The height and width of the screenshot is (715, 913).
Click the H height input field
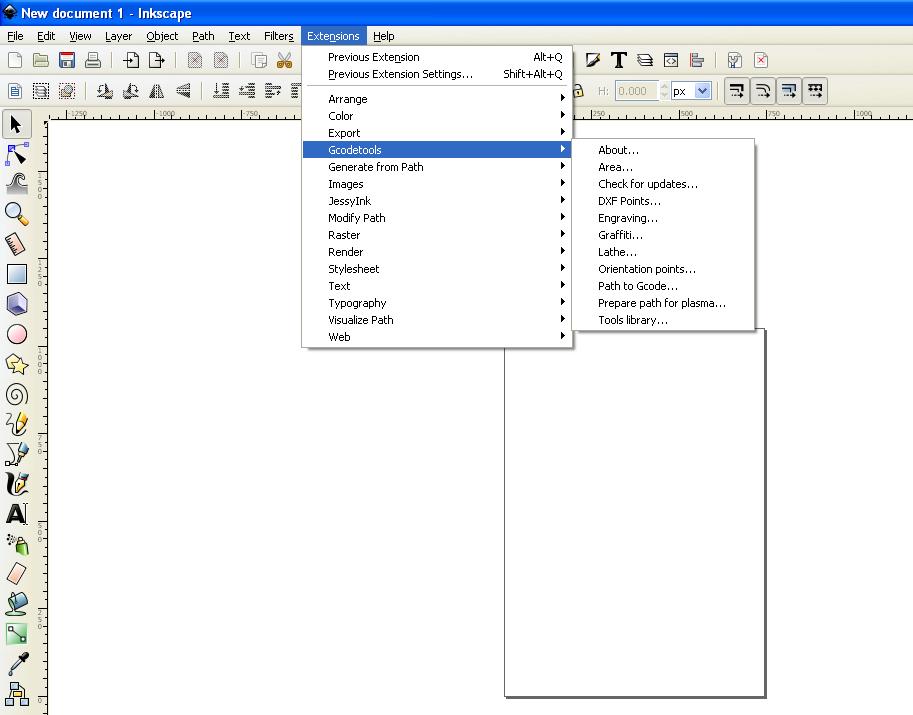tap(637, 91)
